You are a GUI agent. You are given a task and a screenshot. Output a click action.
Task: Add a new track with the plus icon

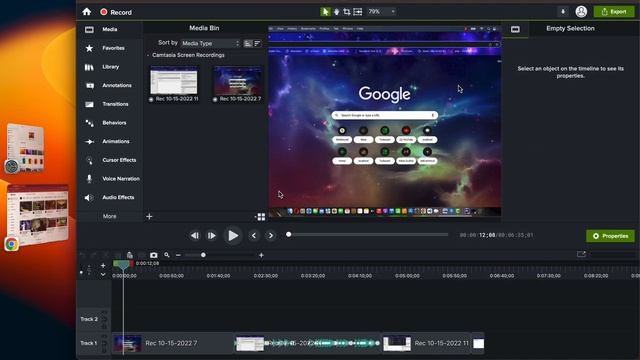pos(103,265)
